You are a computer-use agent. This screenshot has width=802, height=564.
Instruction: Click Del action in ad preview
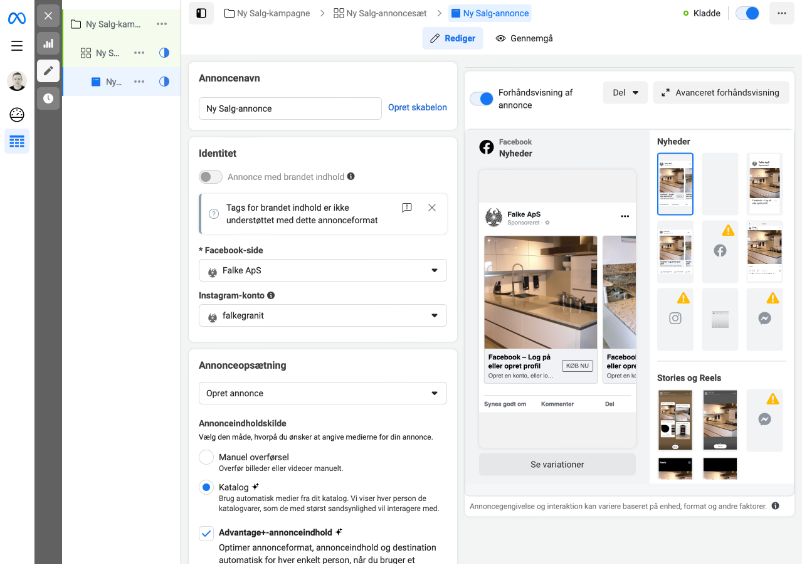pos(610,404)
